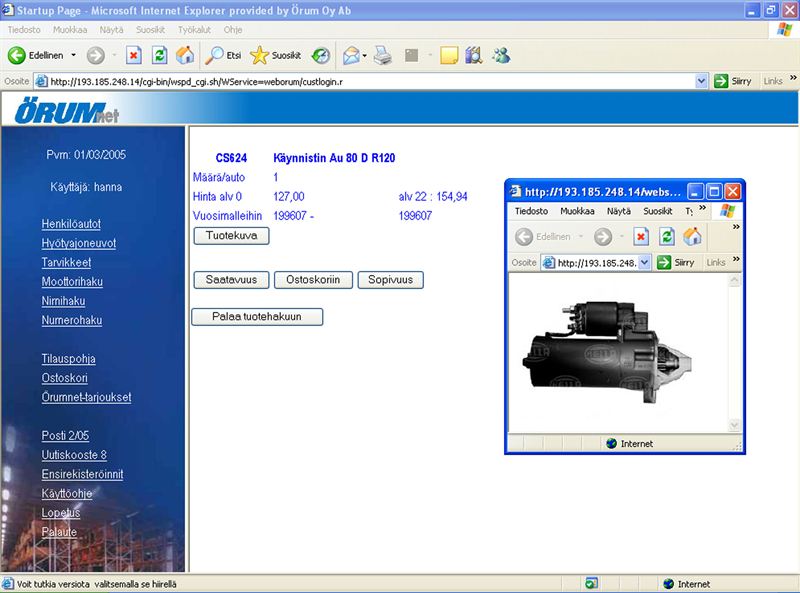This screenshot has height=593, width=800.
Task: Open Etsi search from the main toolbar
Action: pyautogui.click(x=223, y=55)
